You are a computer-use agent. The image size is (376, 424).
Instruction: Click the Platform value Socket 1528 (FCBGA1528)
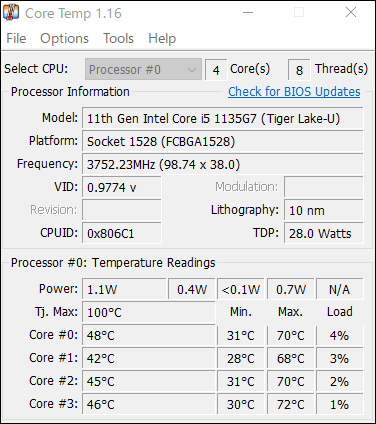[x=223, y=142]
